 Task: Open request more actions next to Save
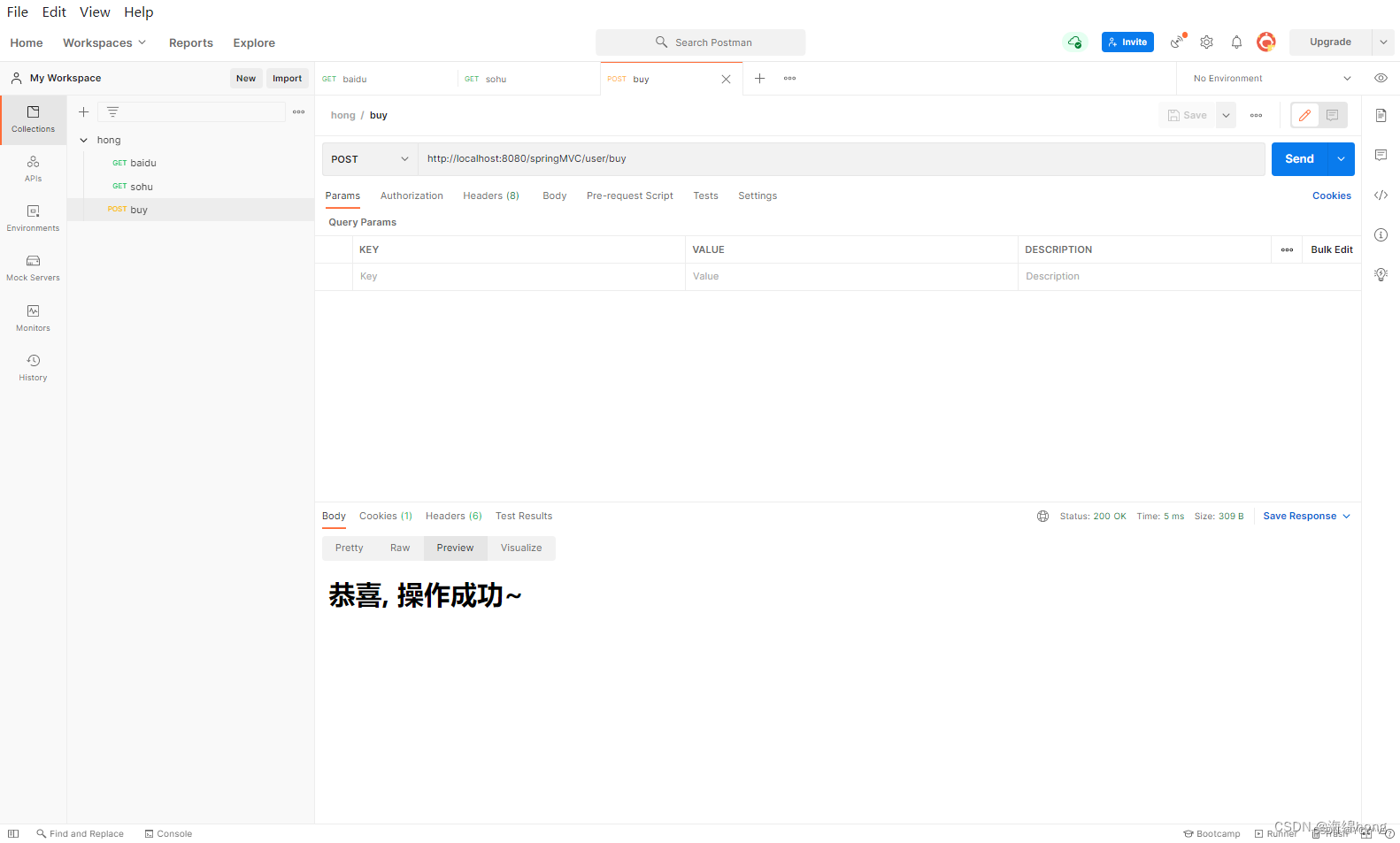1256,115
